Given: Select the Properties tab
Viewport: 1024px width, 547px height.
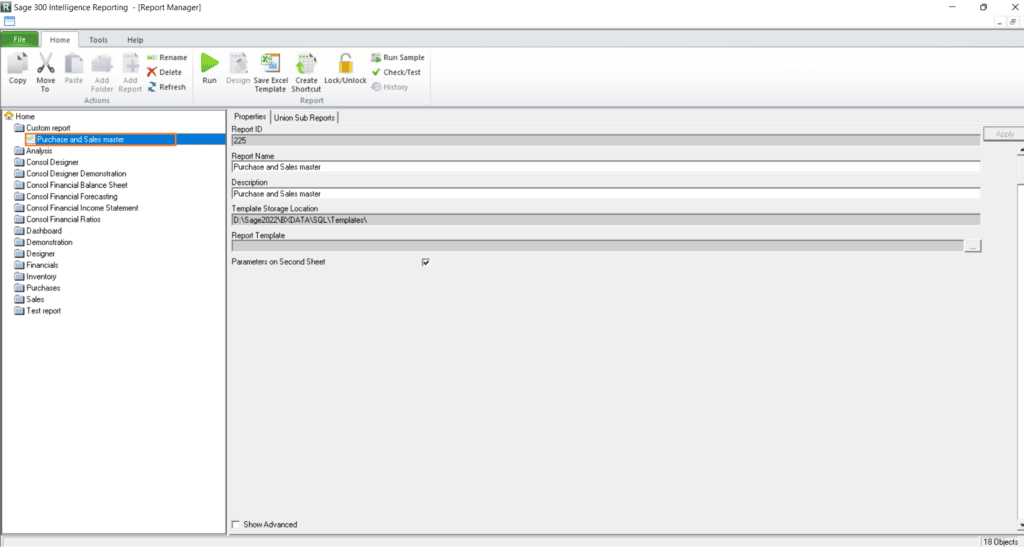Looking at the screenshot, I should click(250, 117).
